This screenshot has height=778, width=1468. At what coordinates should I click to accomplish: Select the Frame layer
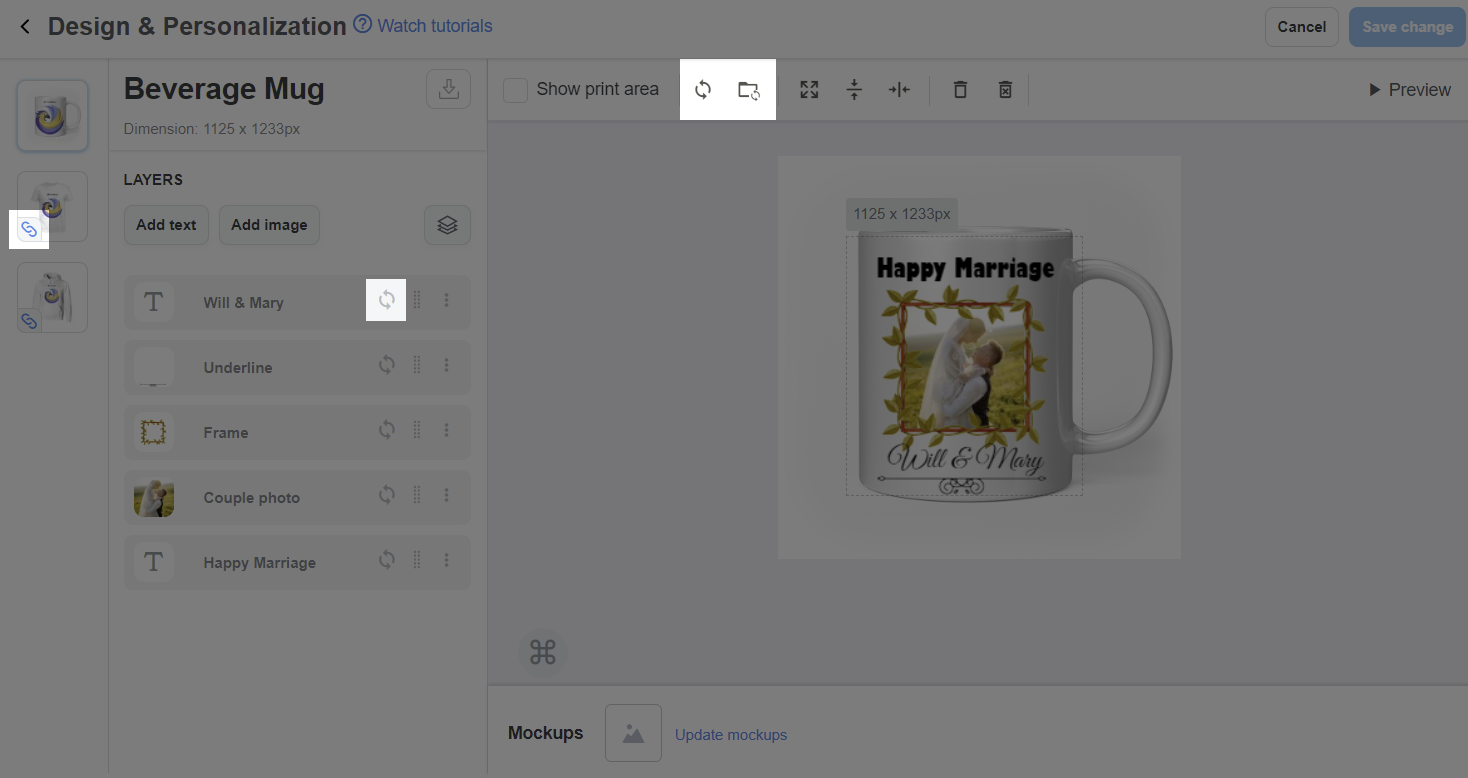click(x=297, y=432)
